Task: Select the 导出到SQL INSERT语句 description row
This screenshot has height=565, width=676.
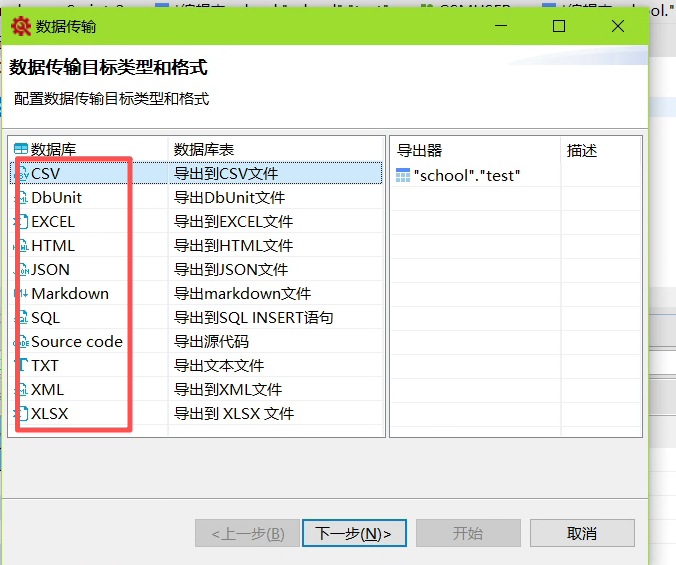Action: tap(253, 318)
